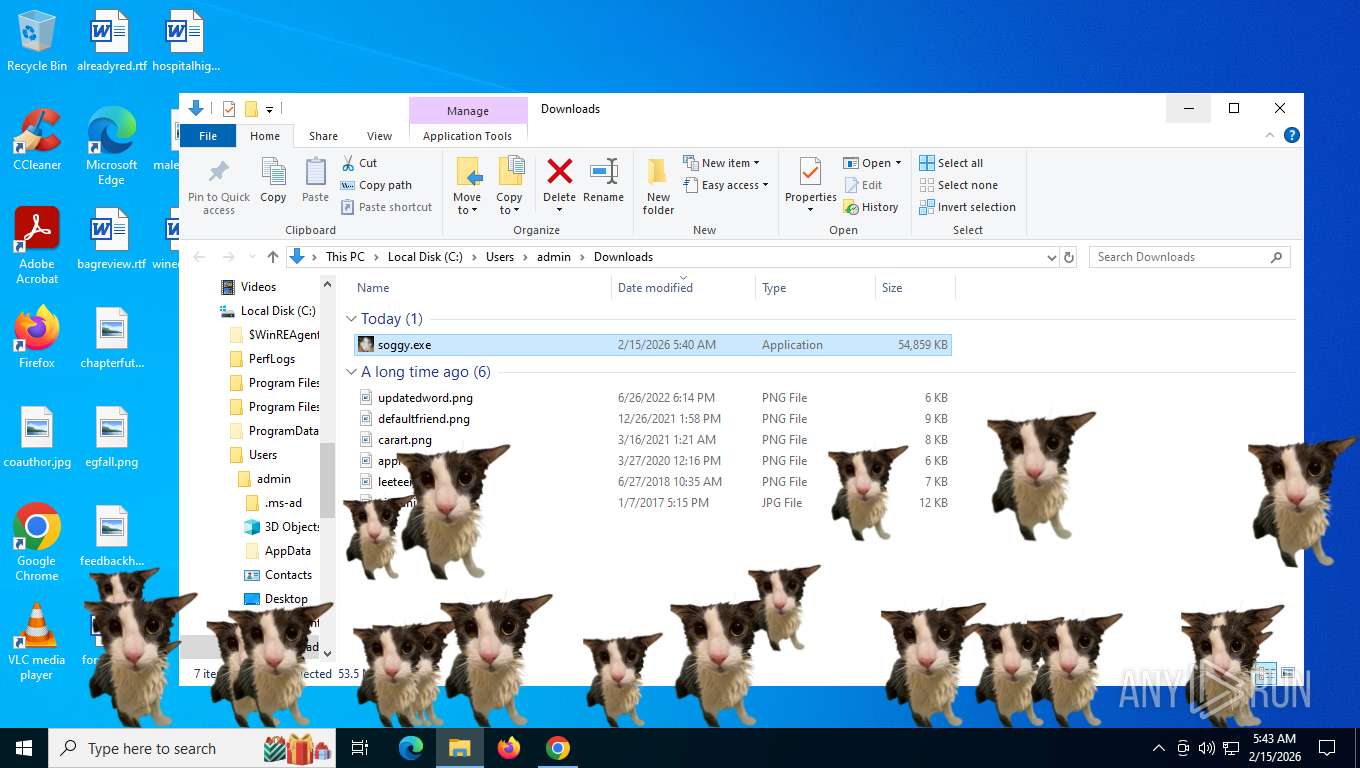Open Properties of selected file
Viewport: 1360px width, 768px height.
point(810,186)
